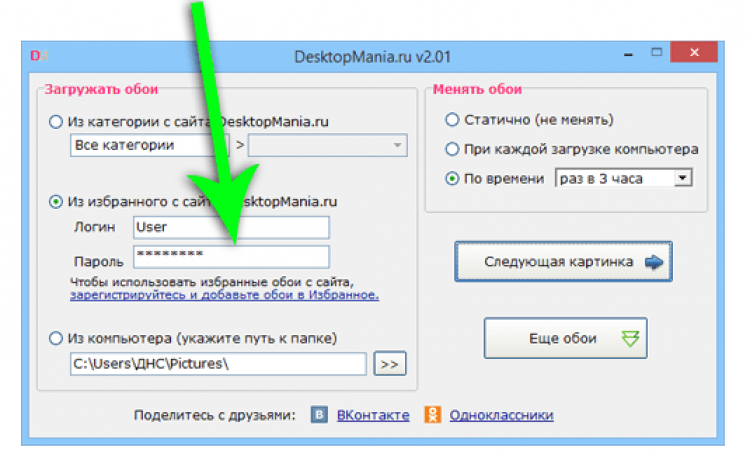This screenshot has width=750, height=464.
Task: Open the Одноклассники share link
Action: click(x=501, y=415)
